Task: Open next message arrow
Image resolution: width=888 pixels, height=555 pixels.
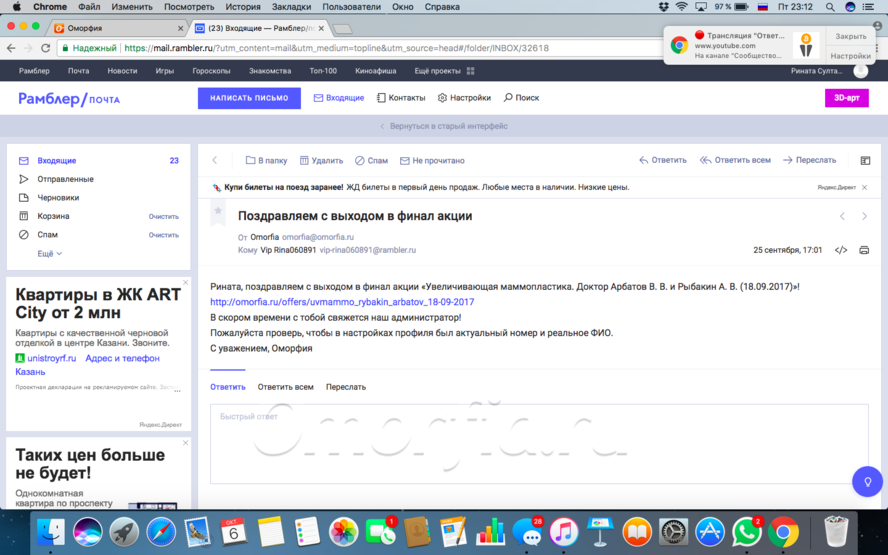Action: coord(864,216)
